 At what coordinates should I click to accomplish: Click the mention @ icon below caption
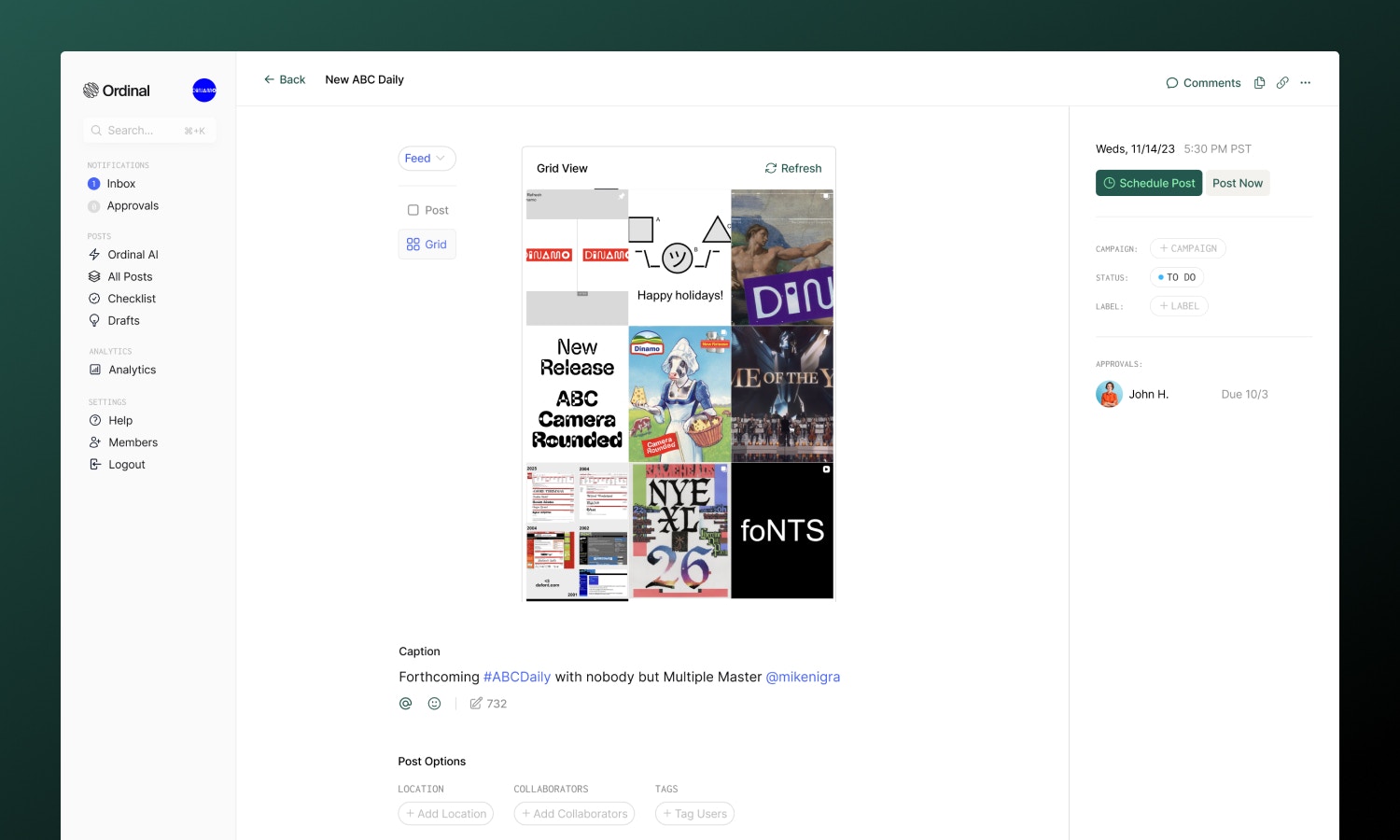405,704
